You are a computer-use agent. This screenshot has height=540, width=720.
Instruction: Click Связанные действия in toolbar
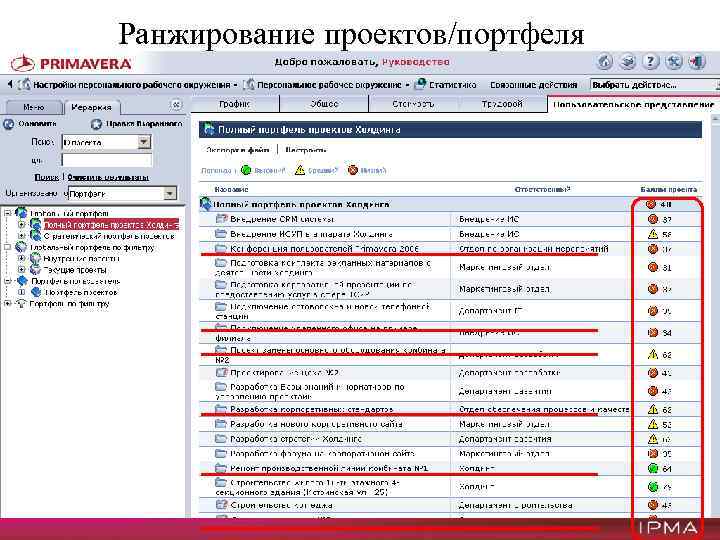tap(533, 85)
